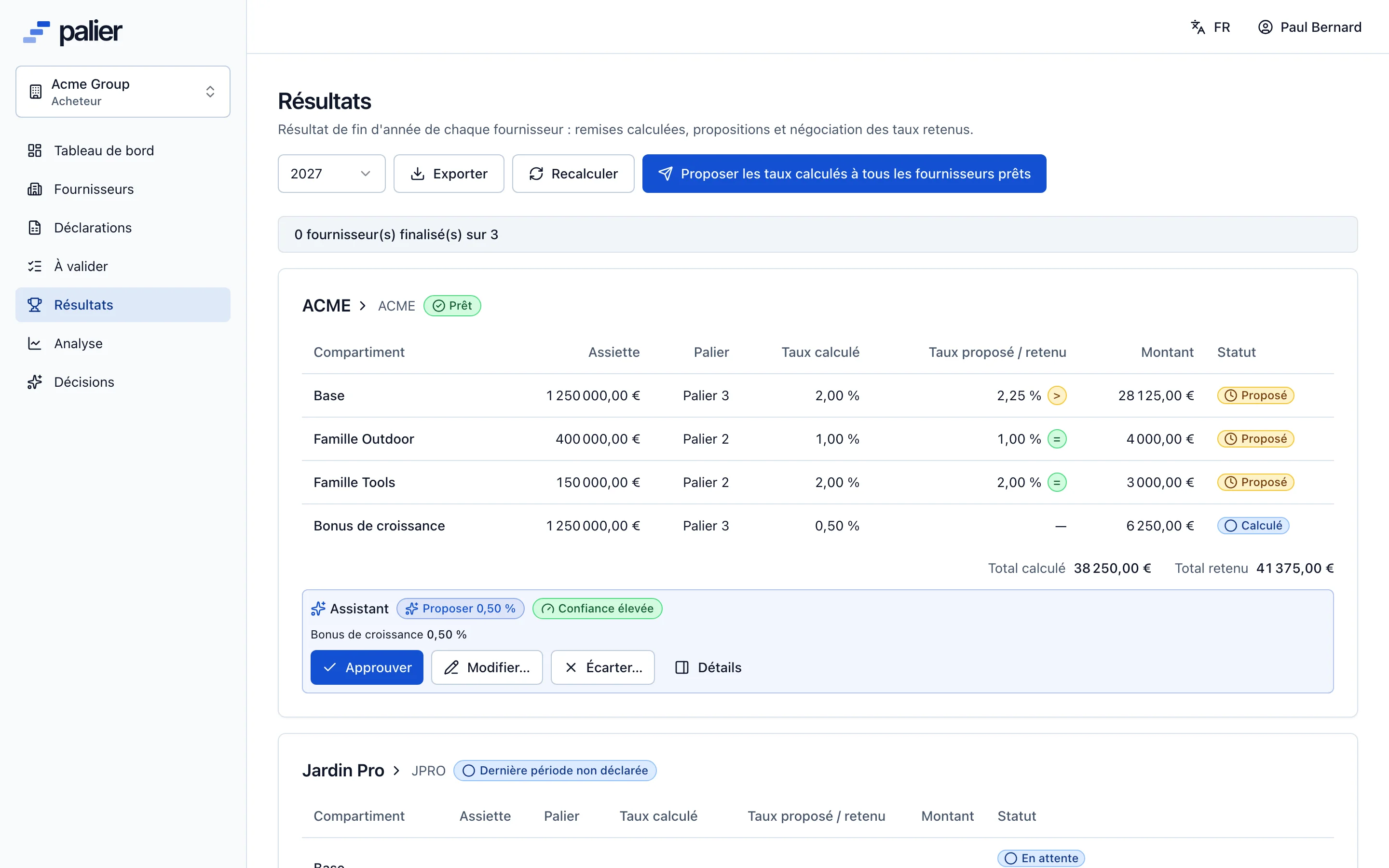Click Modifier... in the assistant panel
Screen dimensions: 1389x868
tap(487, 667)
